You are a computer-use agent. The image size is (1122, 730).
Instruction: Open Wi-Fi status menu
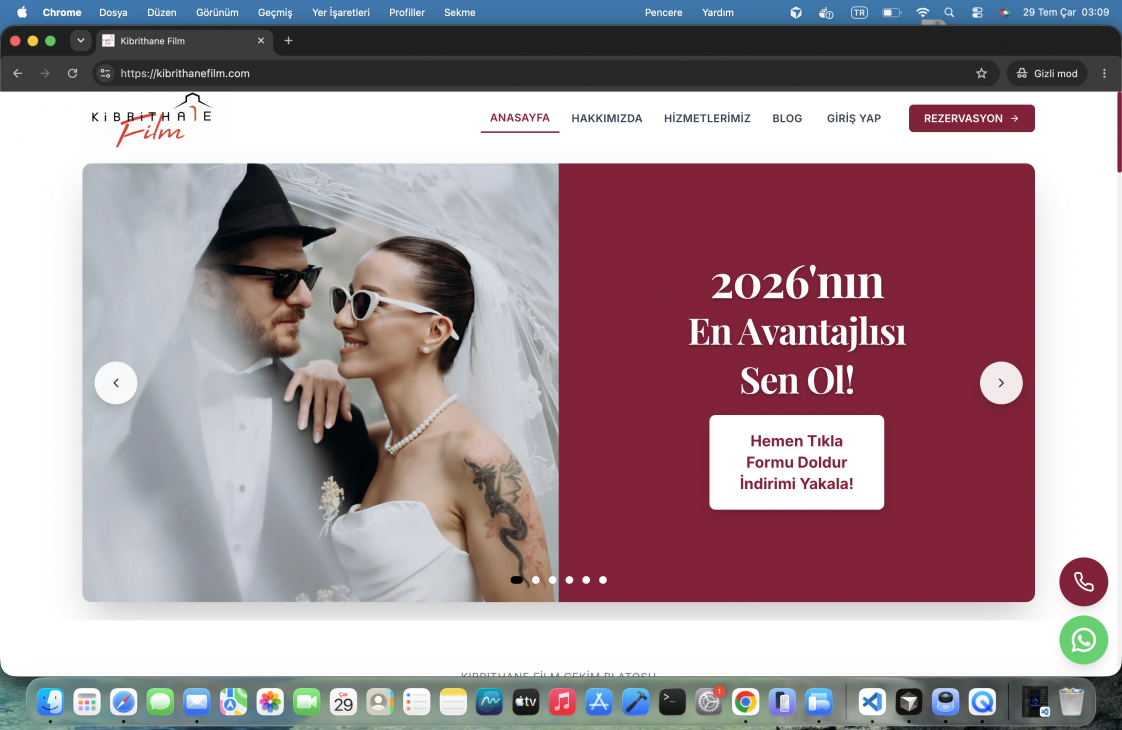point(922,12)
